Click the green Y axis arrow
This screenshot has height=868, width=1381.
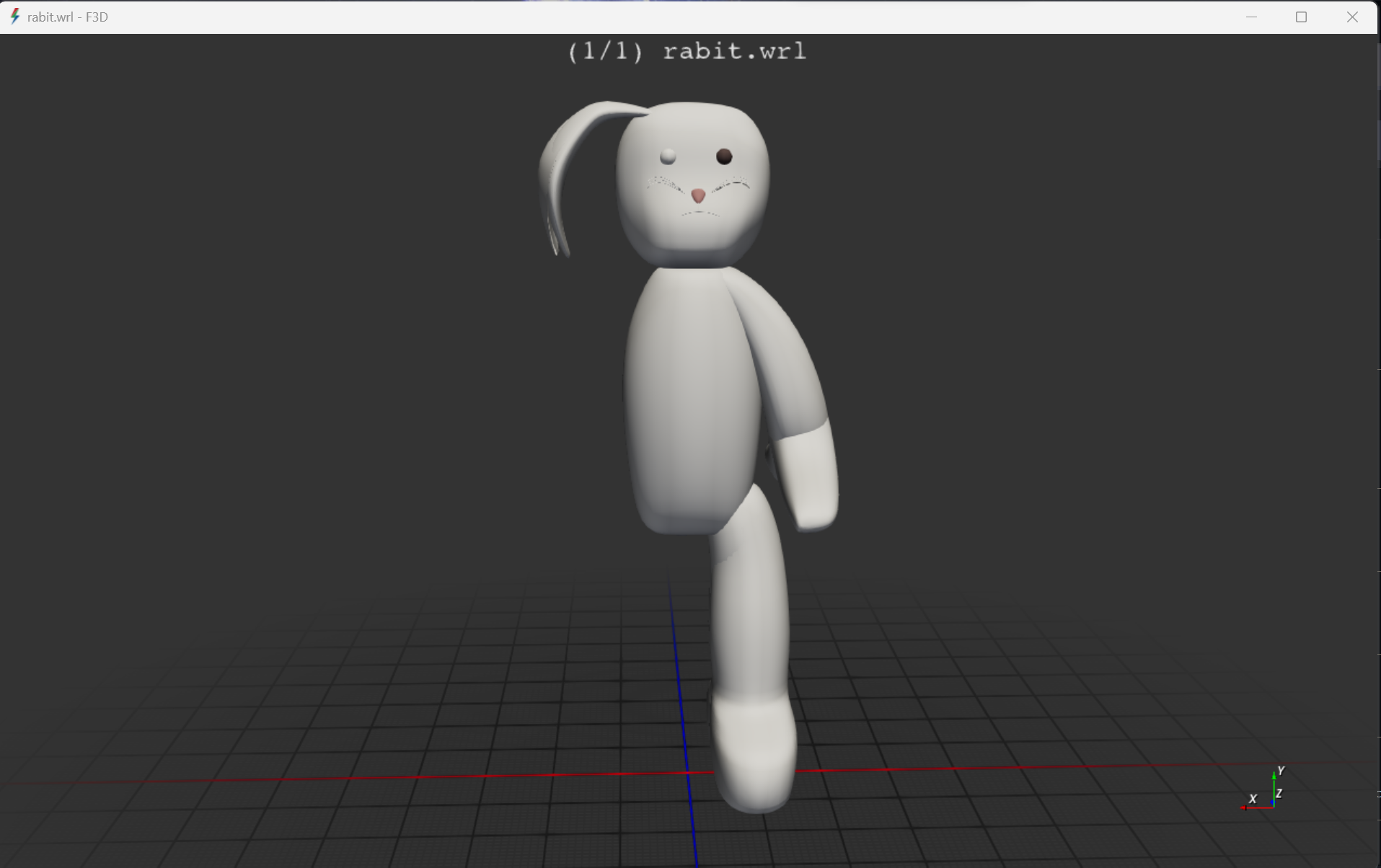[x=1274, y=777]
